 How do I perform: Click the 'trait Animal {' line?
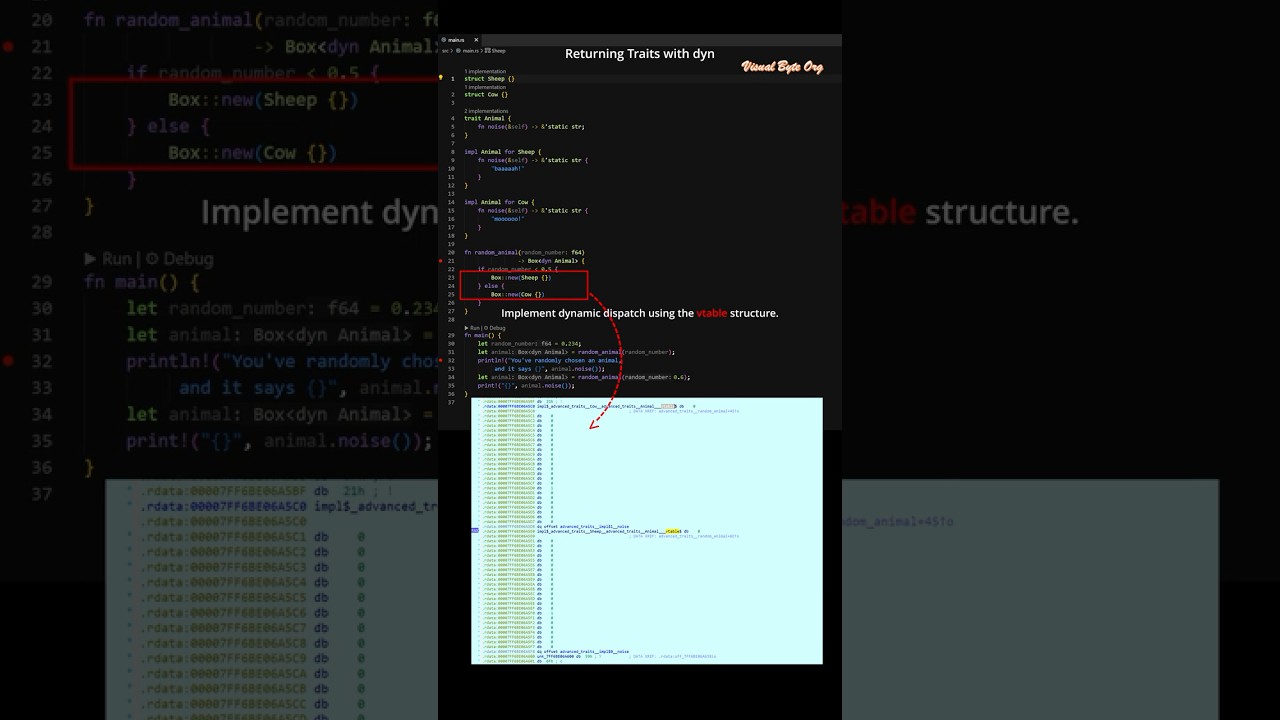[487, 118]
